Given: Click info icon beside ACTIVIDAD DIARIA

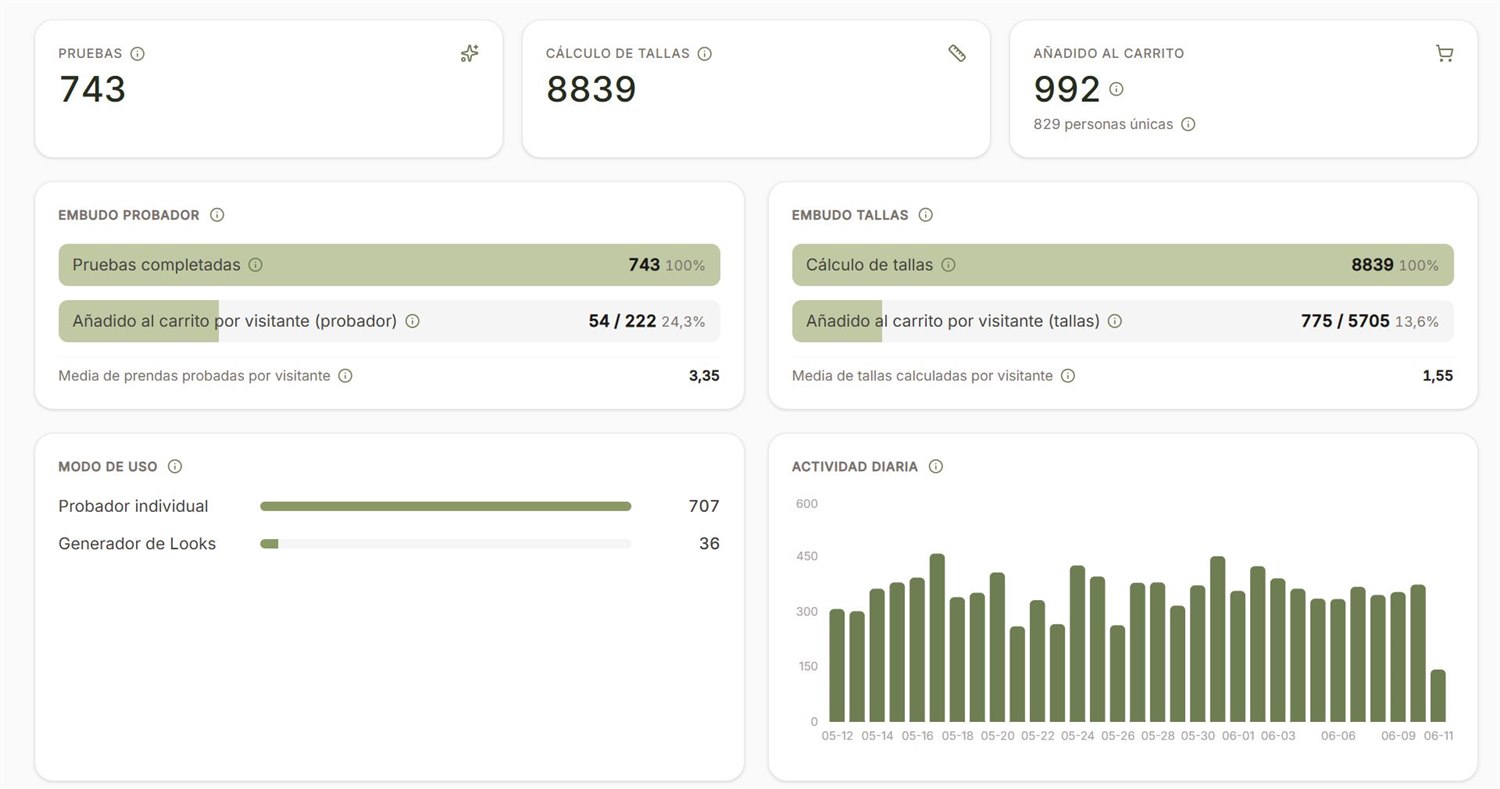Looking at the screenshot, I should 935,467.
